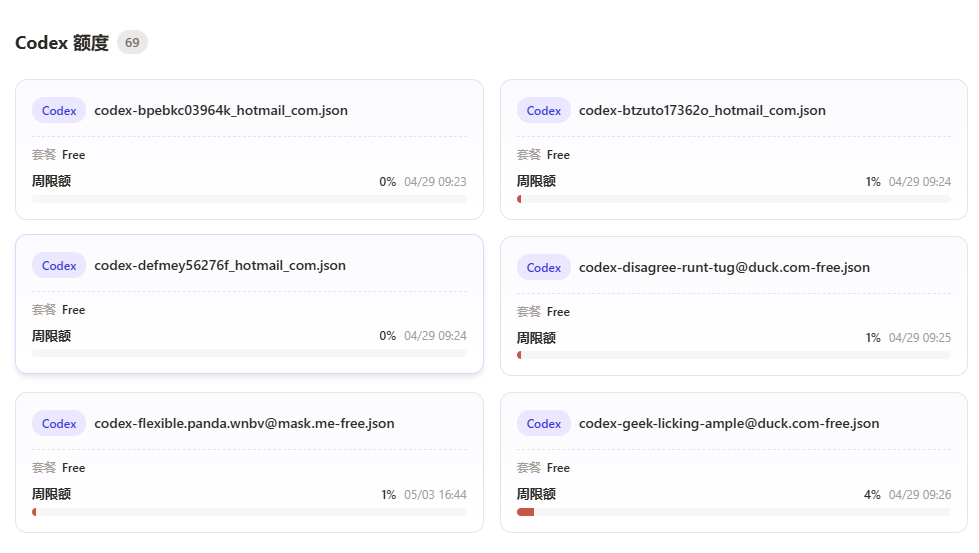Image resolution: width=979 pixels, height=553 pixels.
Task: Click the progress bar with 05/03 16:44 reset
Action: [x=249, y=512]
